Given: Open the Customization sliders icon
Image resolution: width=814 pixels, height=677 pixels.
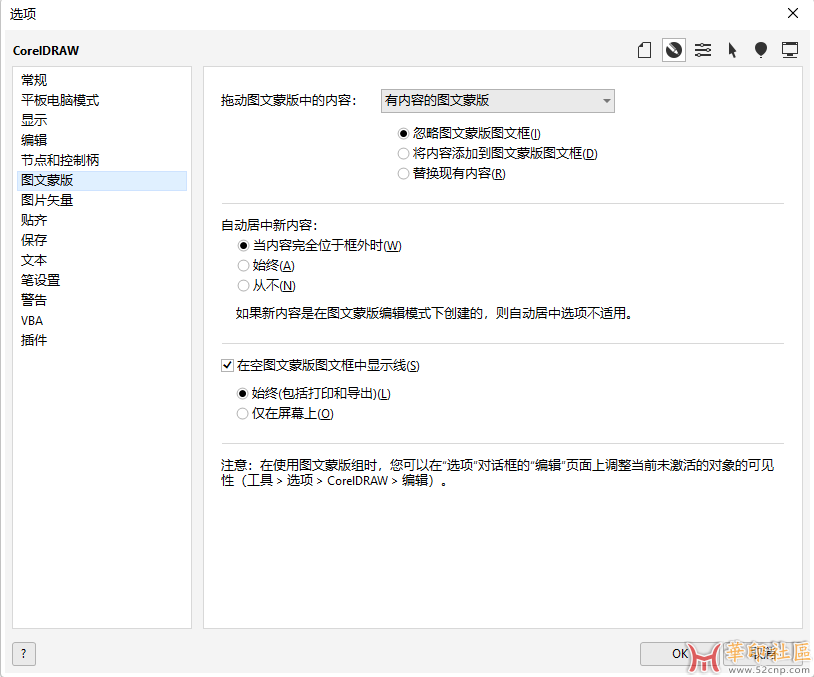Looking at the screenshot, I should tap(703, 50).
